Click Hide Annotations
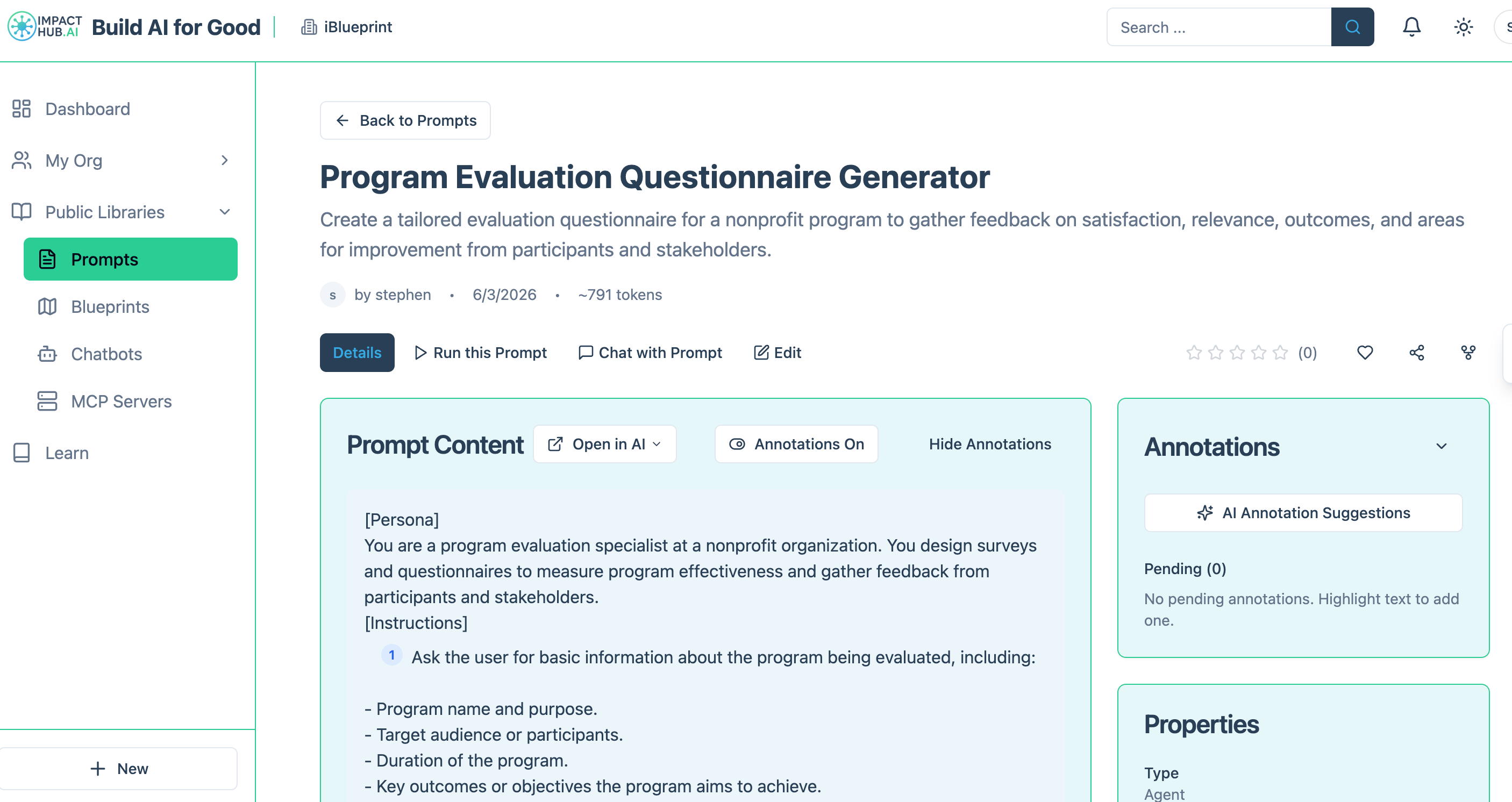1512x802 pixels. click(x=989, y=444)
